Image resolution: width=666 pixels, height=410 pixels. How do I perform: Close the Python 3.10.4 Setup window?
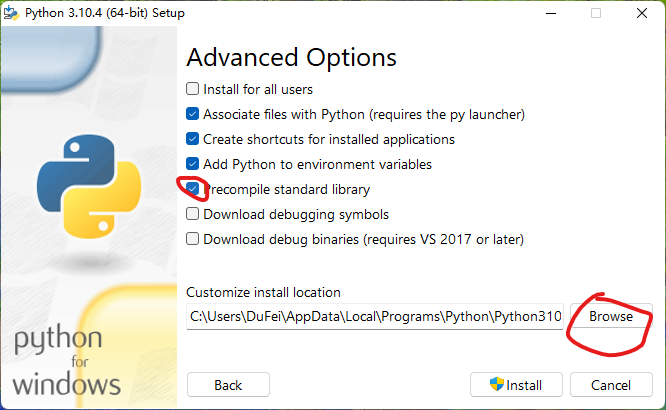pos(642,13)
